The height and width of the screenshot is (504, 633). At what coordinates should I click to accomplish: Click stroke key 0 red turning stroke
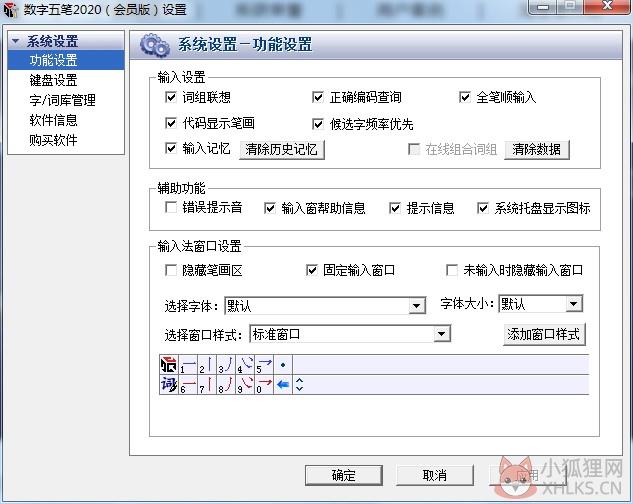264,384
